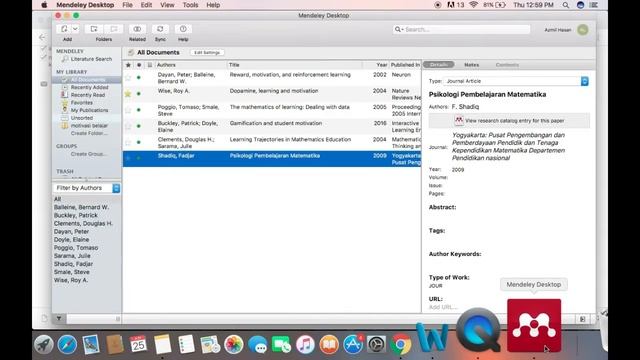Image resolution: width=640 pixels, height=360 pixels.
Task: Toggle favorite star for Dayan, Peter row
Action: (x=128, y=78)
